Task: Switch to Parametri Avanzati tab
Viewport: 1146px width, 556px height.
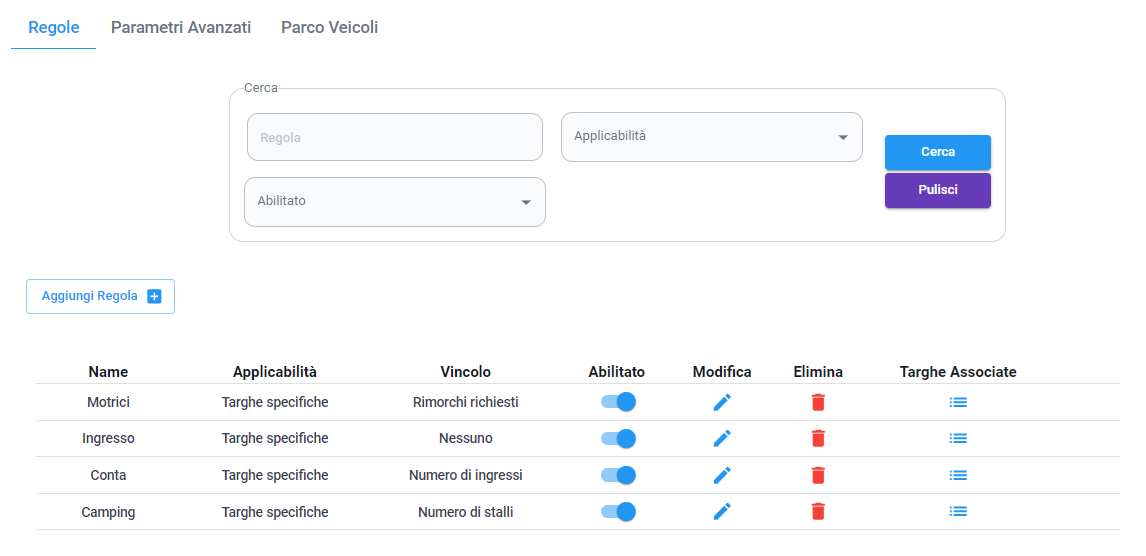Action: pos(181,28)
